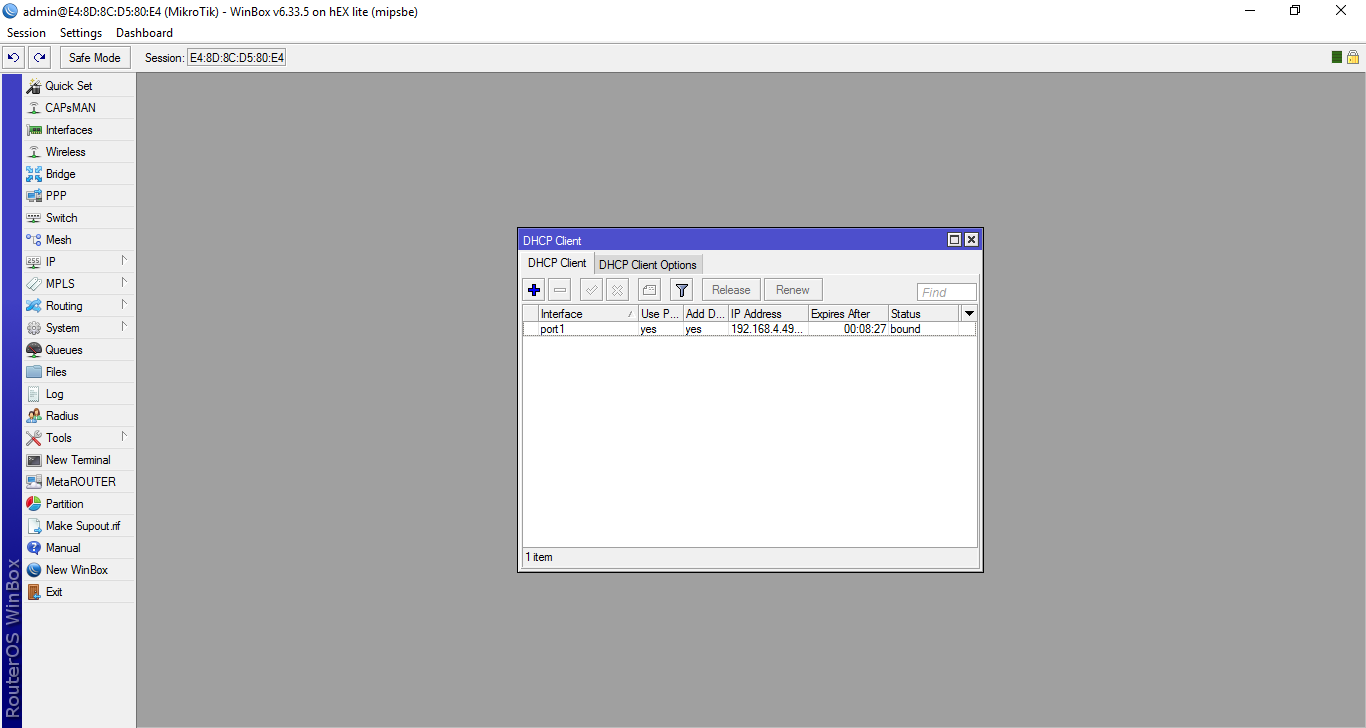Open Switch from sidebar

(79, 218)
